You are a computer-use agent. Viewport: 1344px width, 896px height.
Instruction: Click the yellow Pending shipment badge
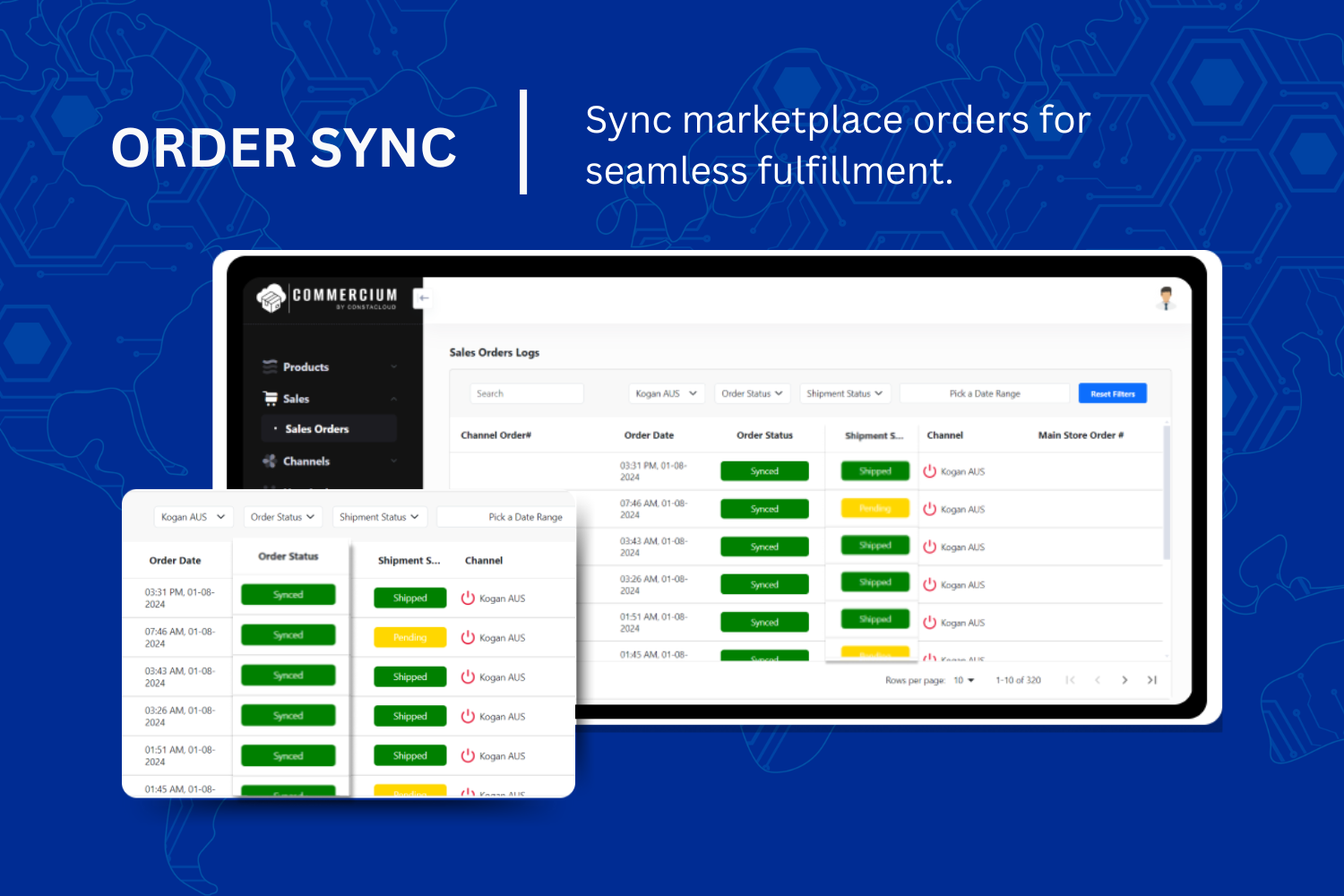pyautogui.click(x=874, y=508)
